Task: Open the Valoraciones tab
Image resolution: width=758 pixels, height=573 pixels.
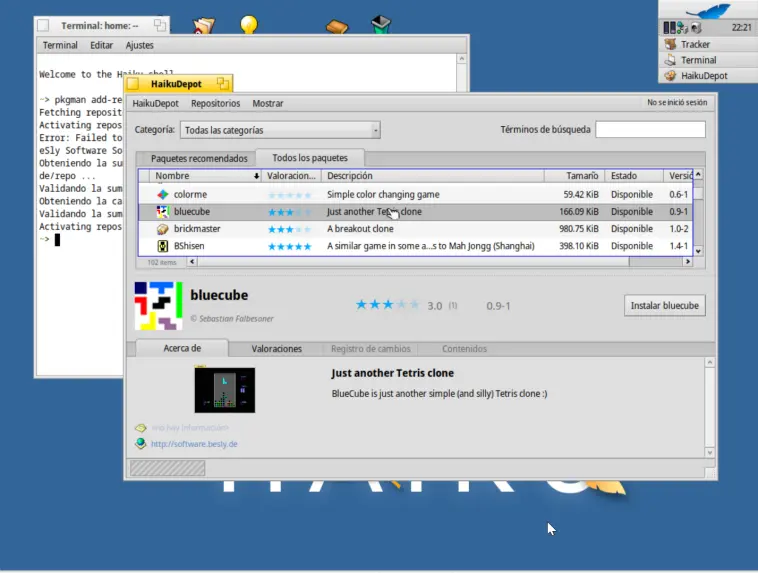Action: coord(277,349)
